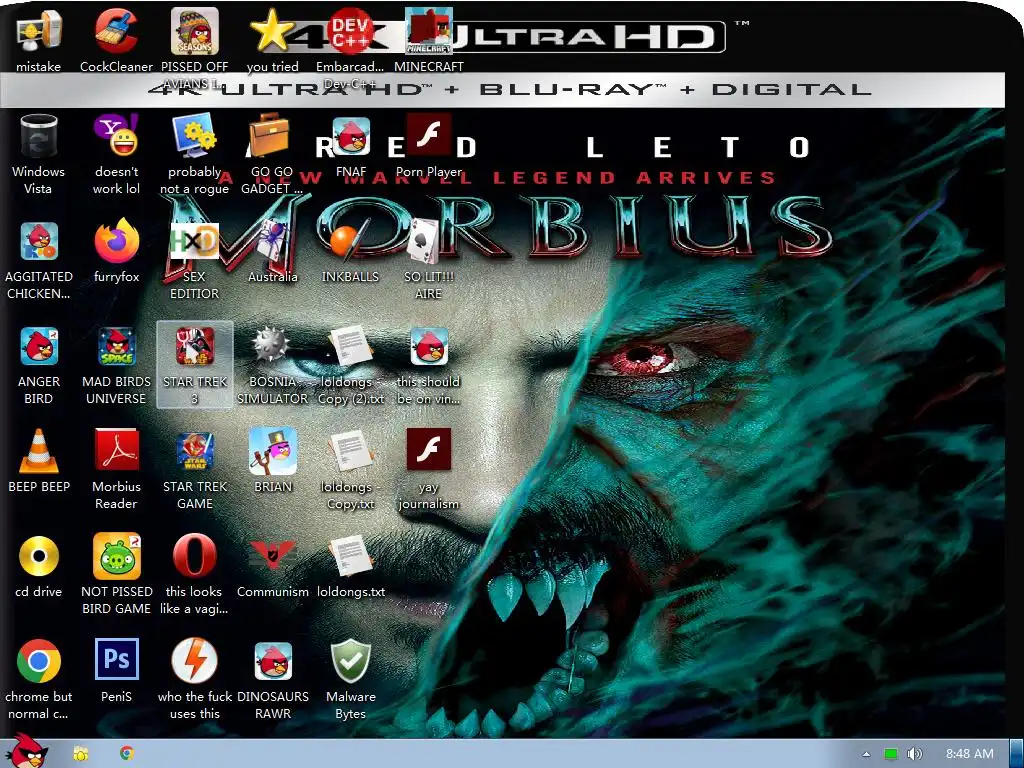Viewport: 1024px width, 768px height.
Task: Select the Australia spider solitaire icon
Action: tap(272, 241)
